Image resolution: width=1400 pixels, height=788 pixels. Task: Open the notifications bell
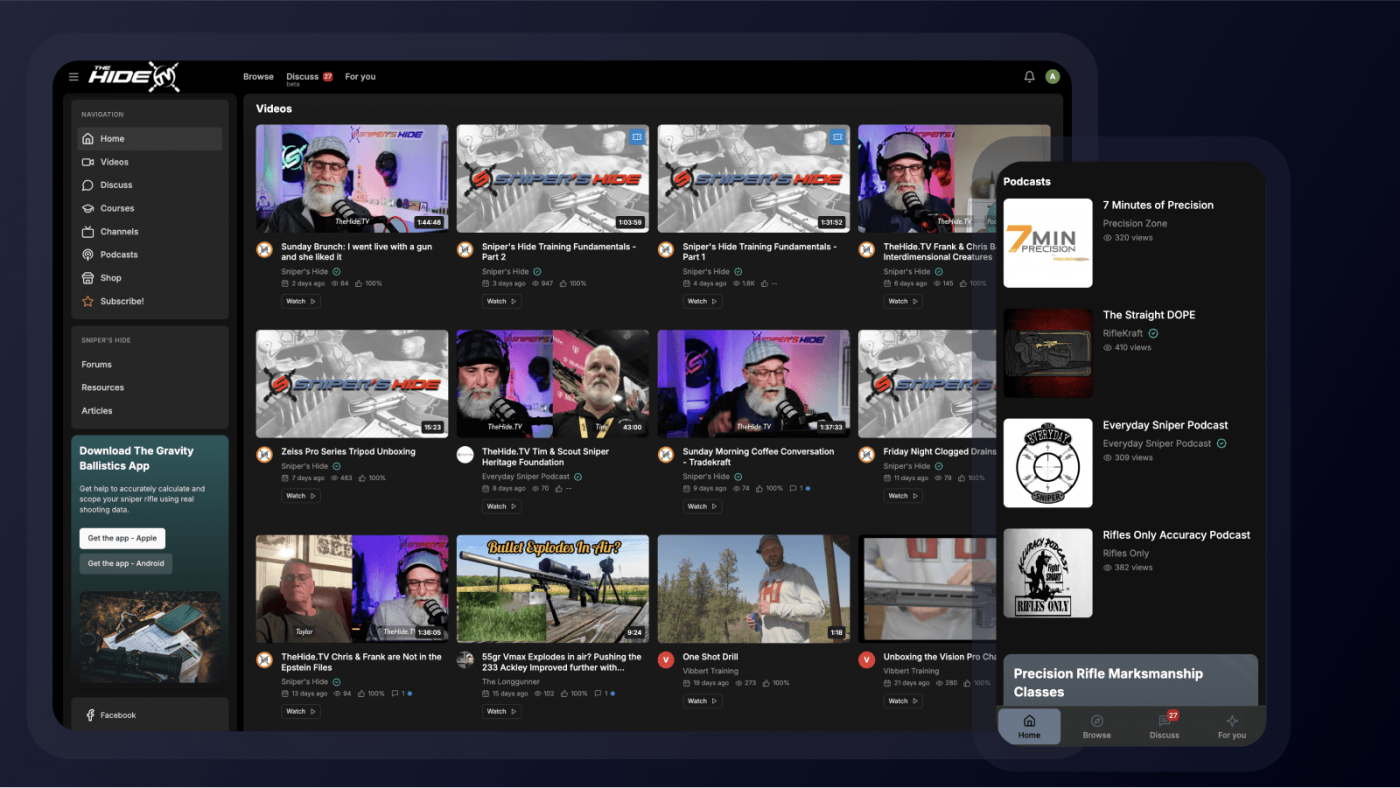1029,77
